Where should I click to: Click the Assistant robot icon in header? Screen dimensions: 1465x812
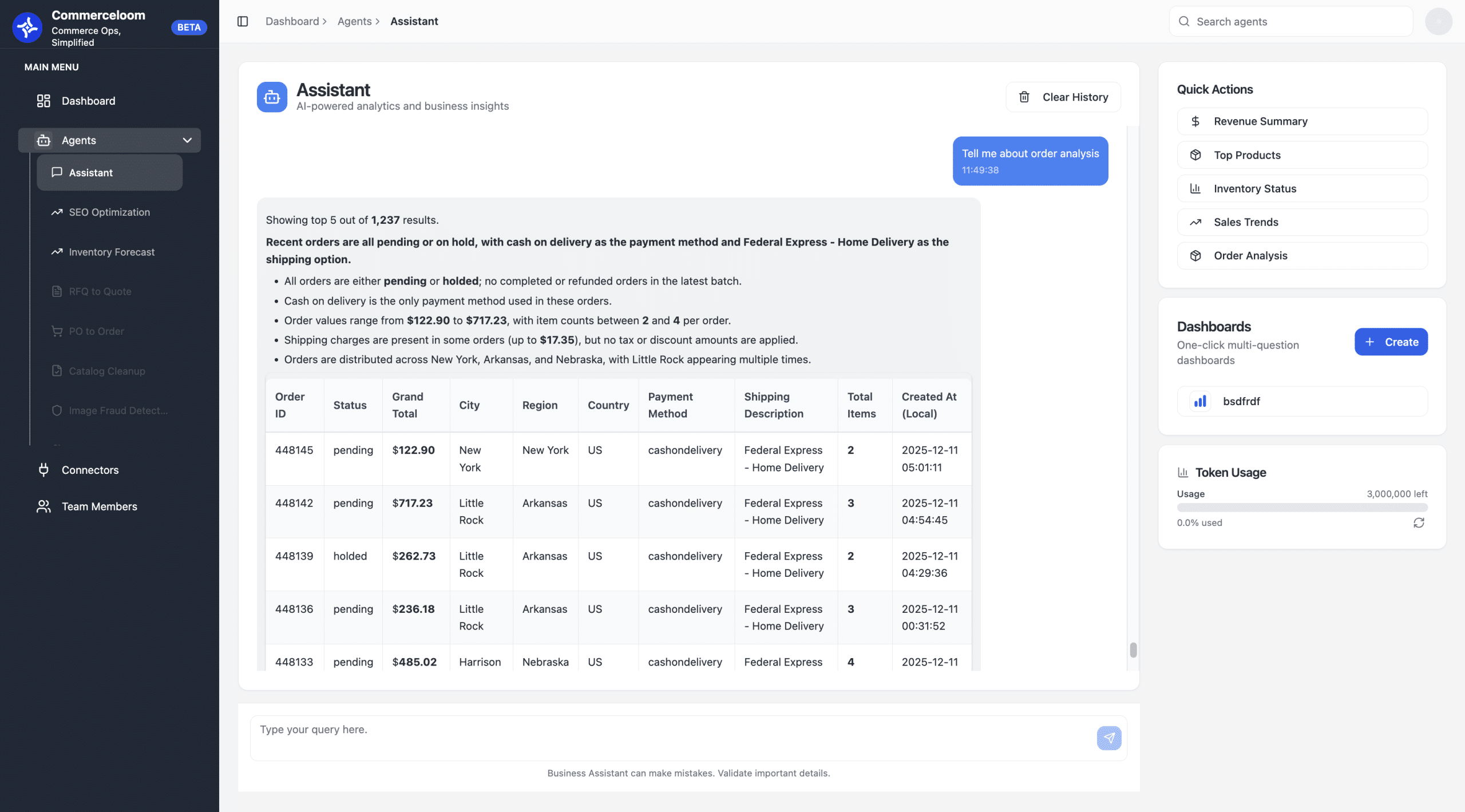272,97
